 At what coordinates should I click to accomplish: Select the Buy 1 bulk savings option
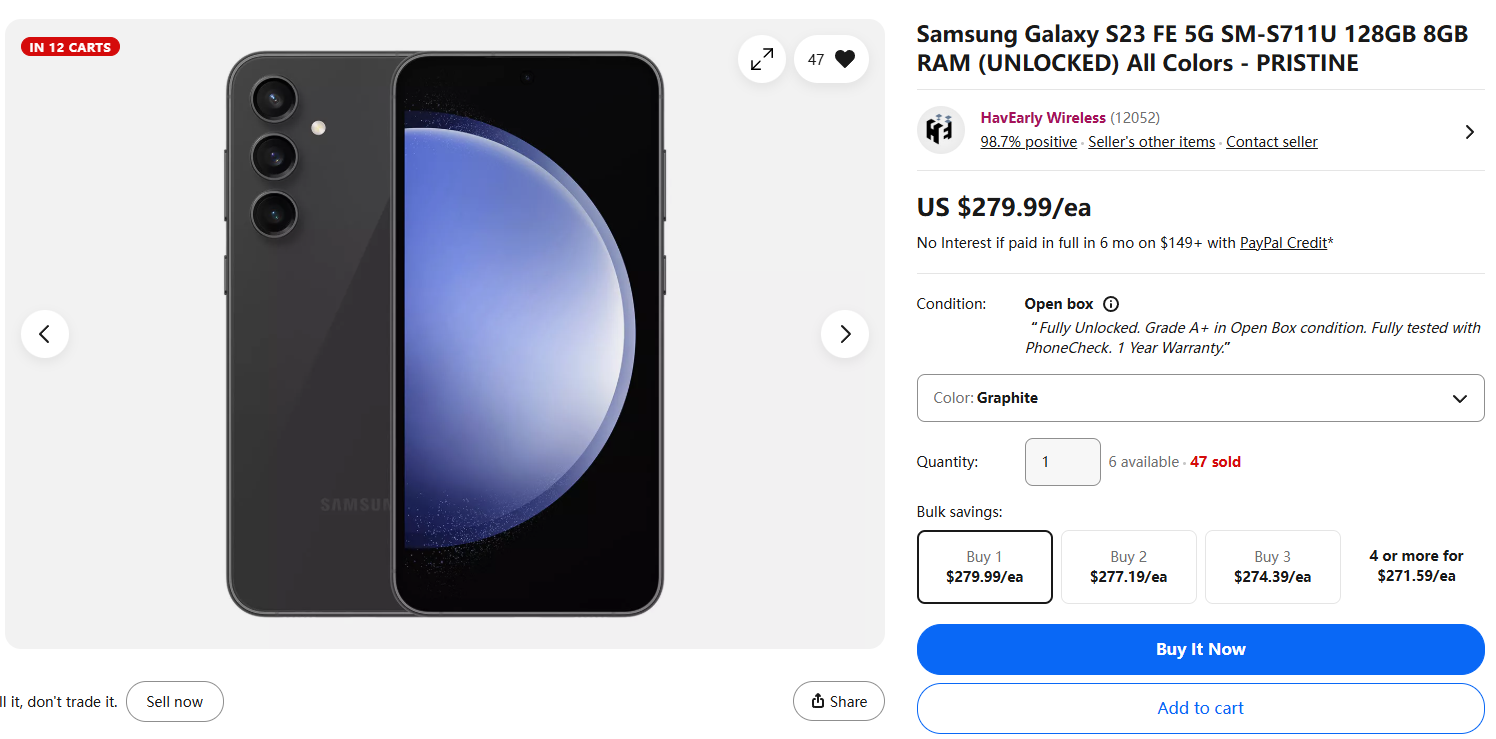tap(984, 567)
